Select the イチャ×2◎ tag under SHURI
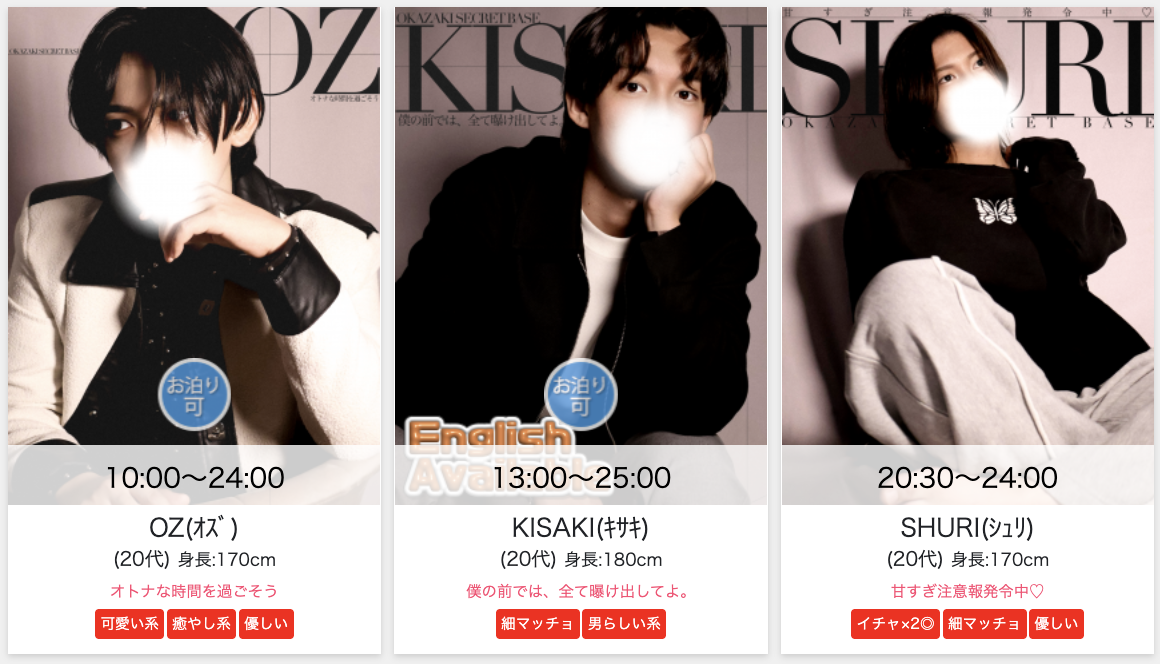Screen dimensions: 1160x664 (895, 624)
